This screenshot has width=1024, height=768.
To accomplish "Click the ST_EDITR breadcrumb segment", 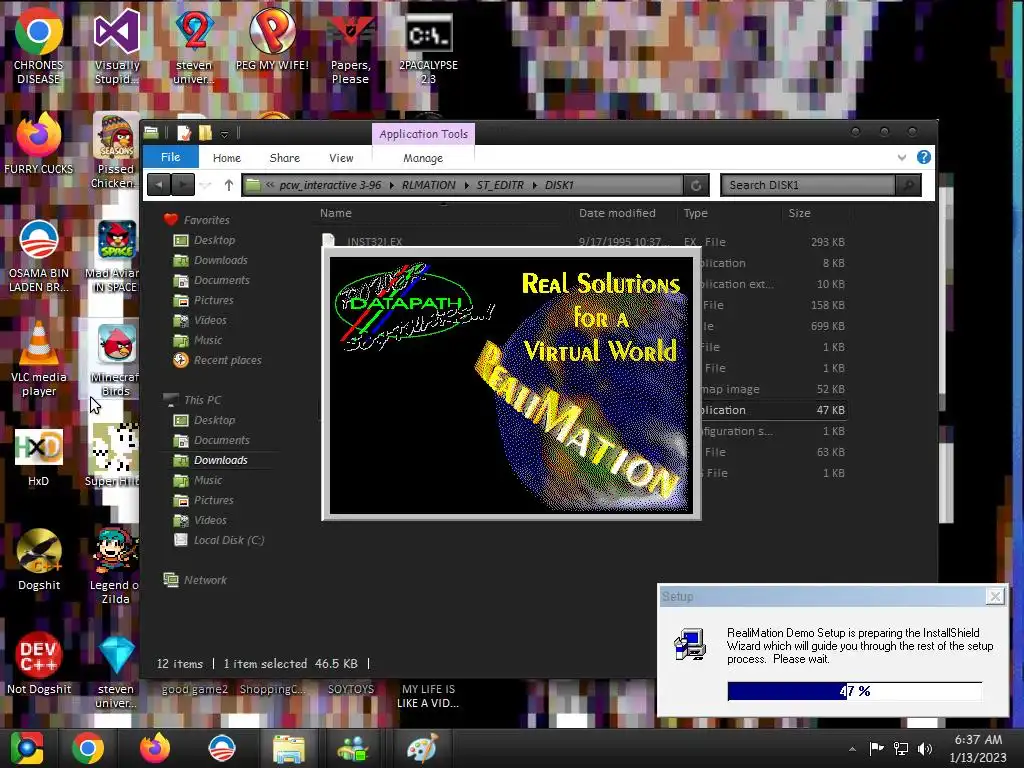I will (x=500, y=185).
